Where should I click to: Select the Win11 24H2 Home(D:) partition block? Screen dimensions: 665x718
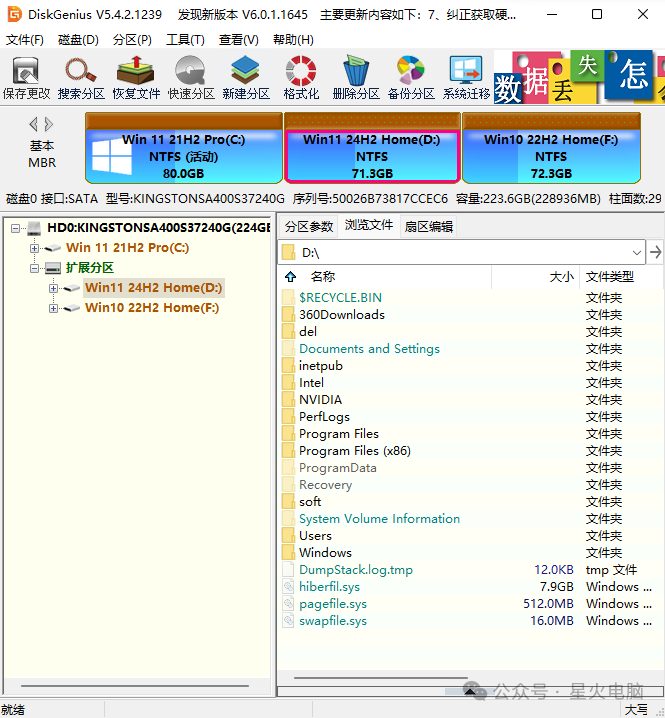point(372,148)
